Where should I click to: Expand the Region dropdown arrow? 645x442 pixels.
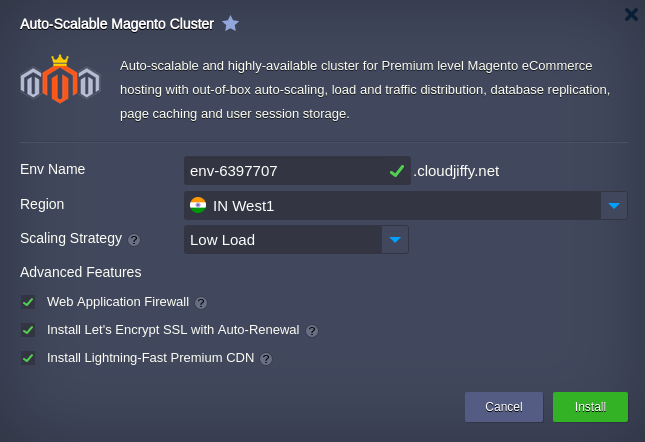(614, 206)
